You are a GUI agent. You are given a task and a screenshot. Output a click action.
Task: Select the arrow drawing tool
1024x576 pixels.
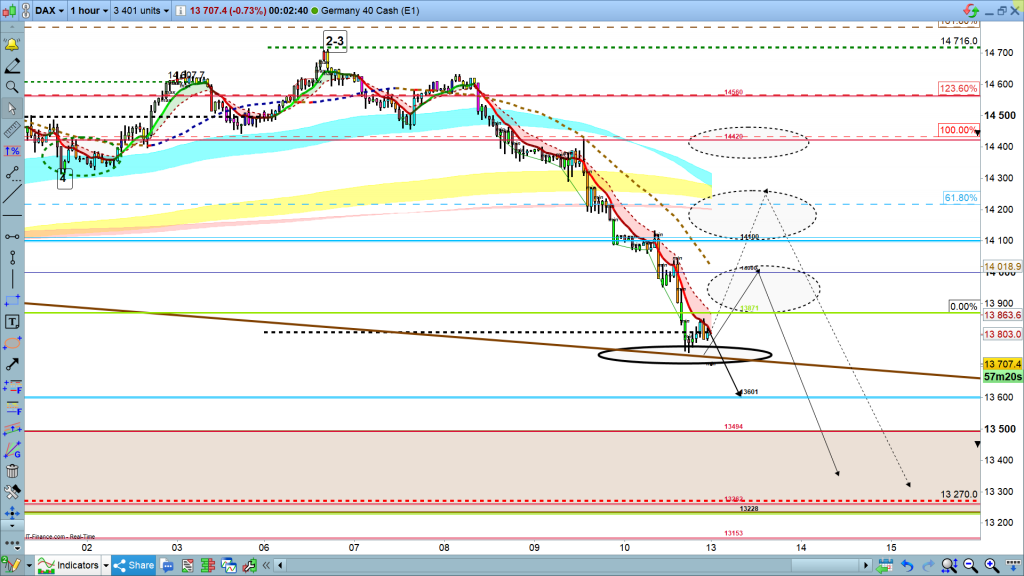click(x=12, y=365)
